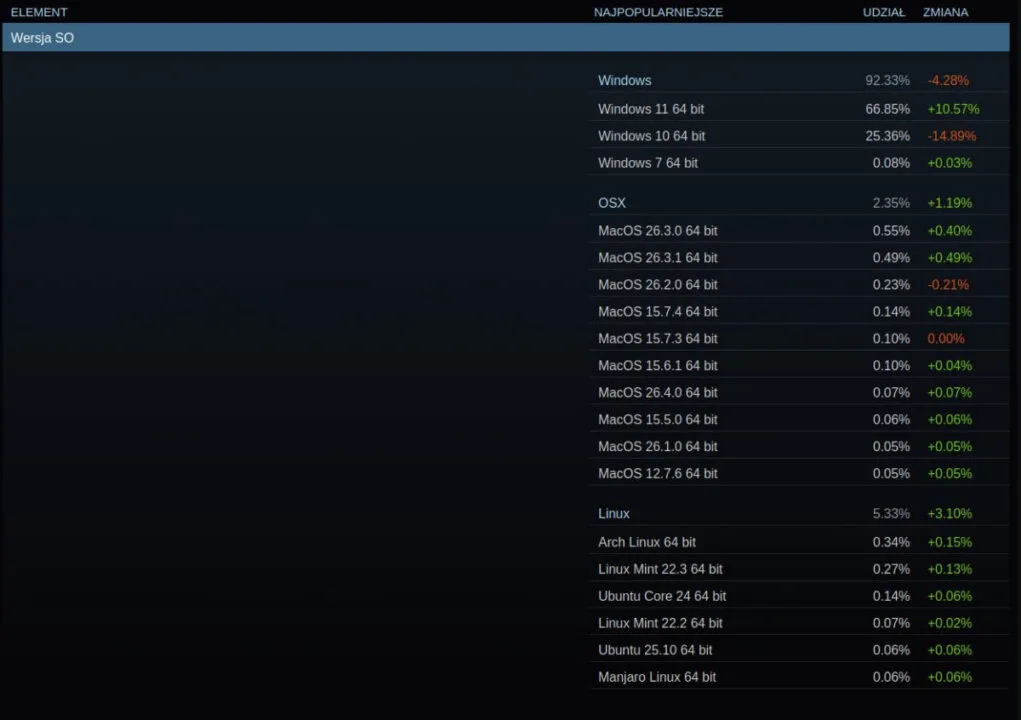Open the OSX category link
Viewport: 1021px width, 720px height.
[611, 202]
